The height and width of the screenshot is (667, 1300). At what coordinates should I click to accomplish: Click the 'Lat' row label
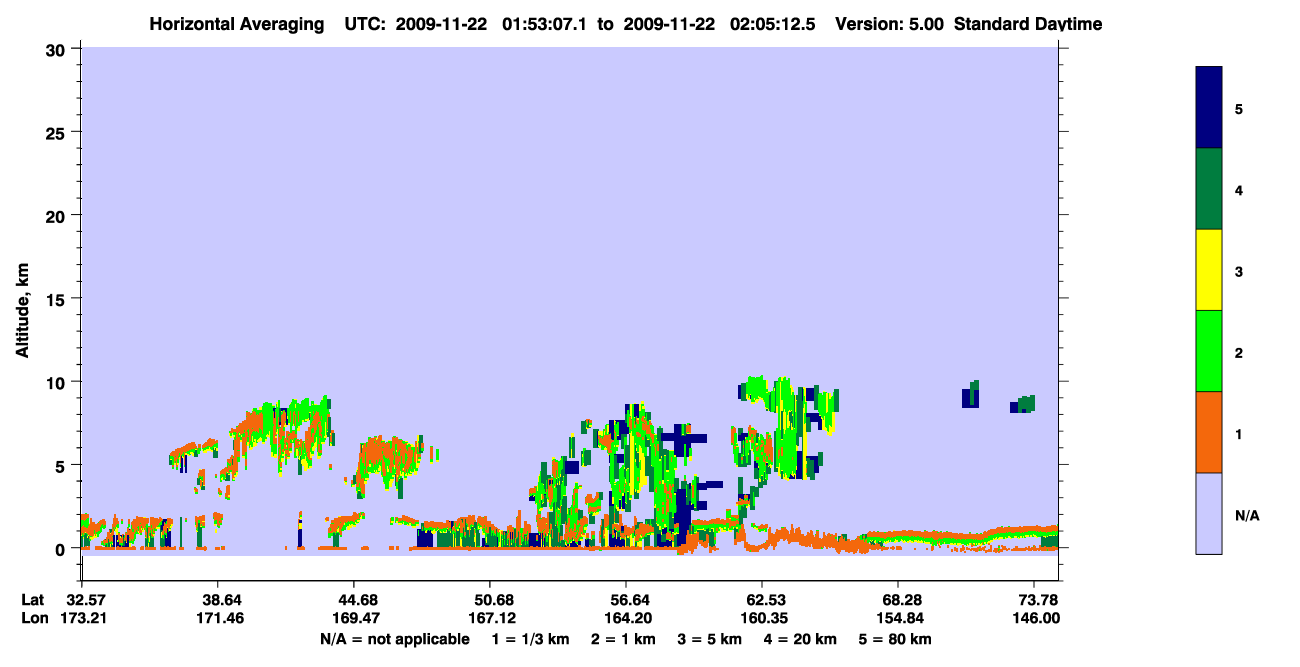click(33, 600)
